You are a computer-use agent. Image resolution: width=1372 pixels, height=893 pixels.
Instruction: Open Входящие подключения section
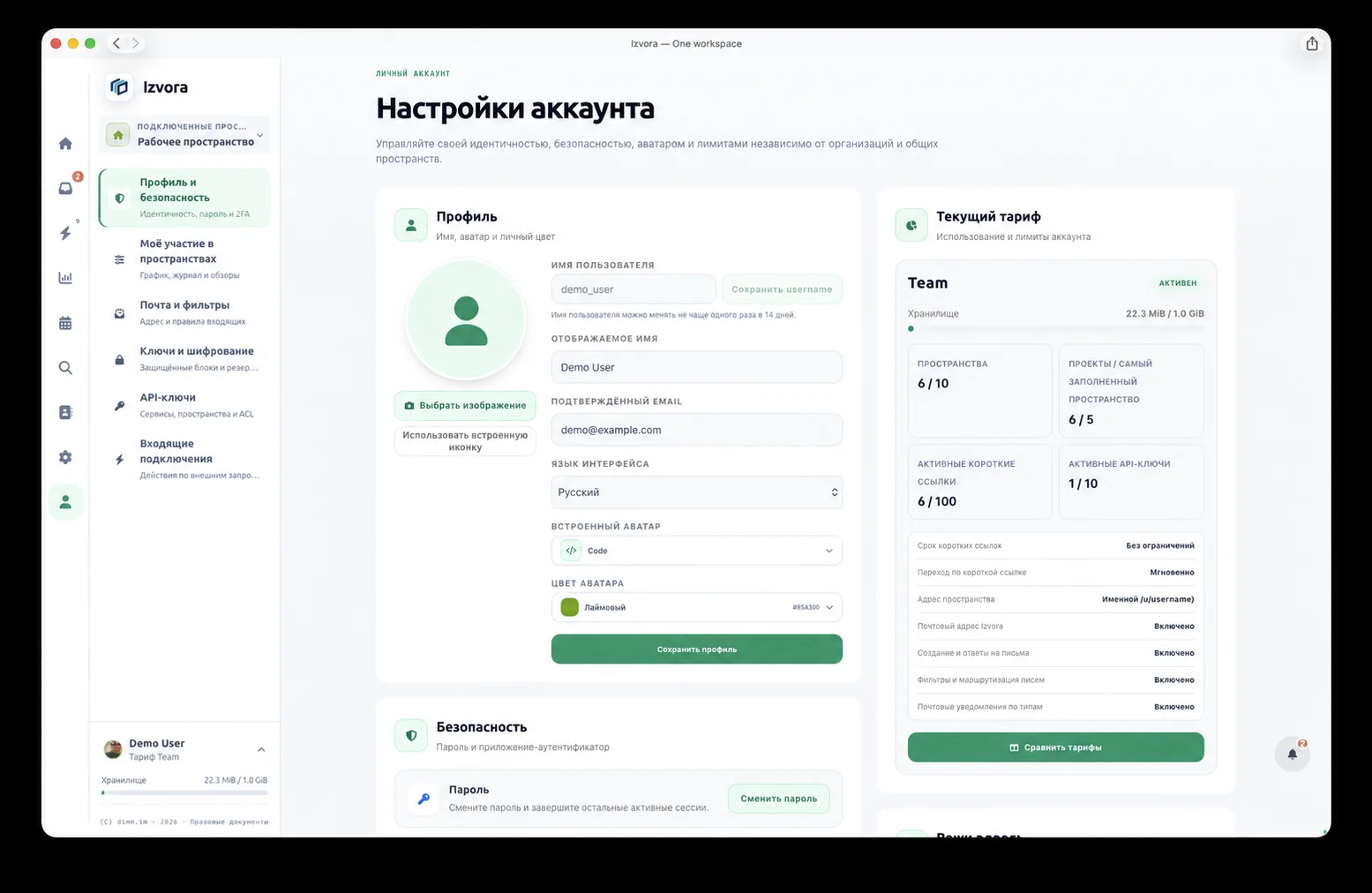(x=184, y=459)
